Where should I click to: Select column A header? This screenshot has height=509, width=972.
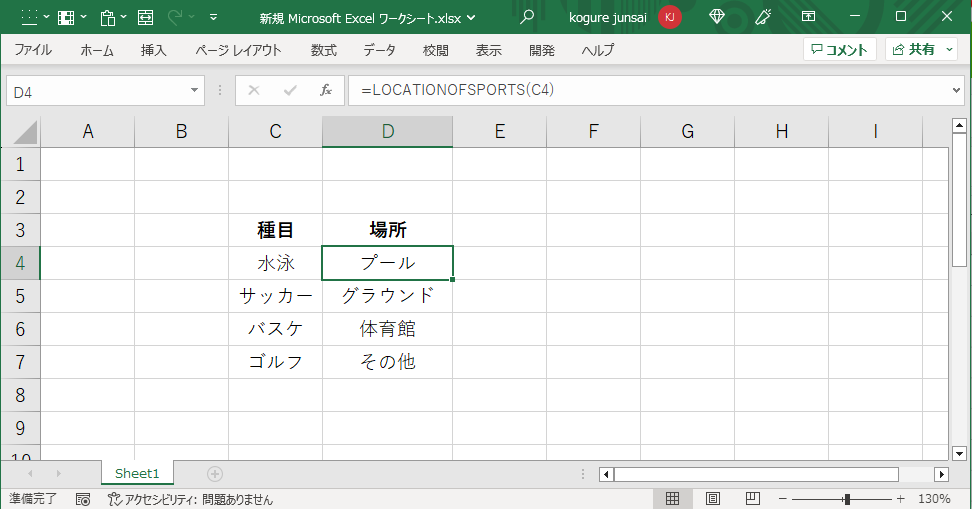pyautogui.click(x=87, y=131)
